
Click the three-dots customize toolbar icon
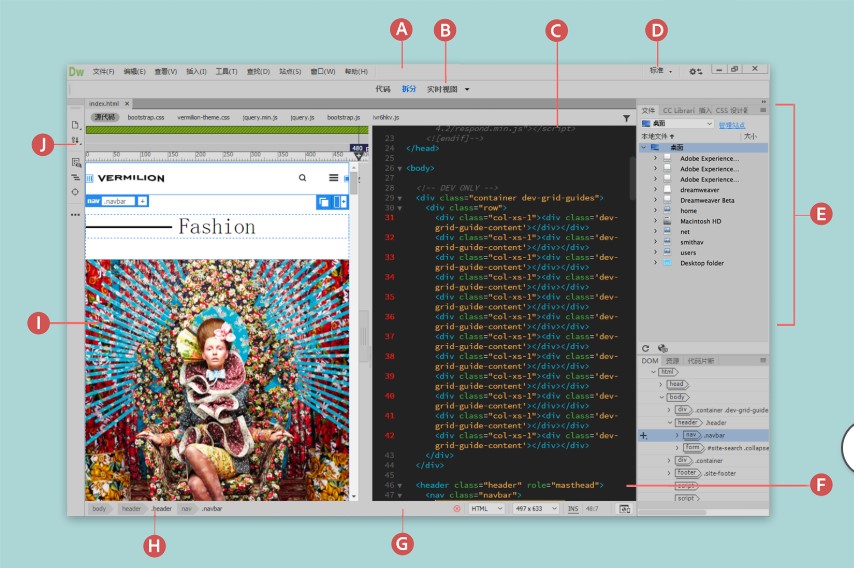(75, 214)
